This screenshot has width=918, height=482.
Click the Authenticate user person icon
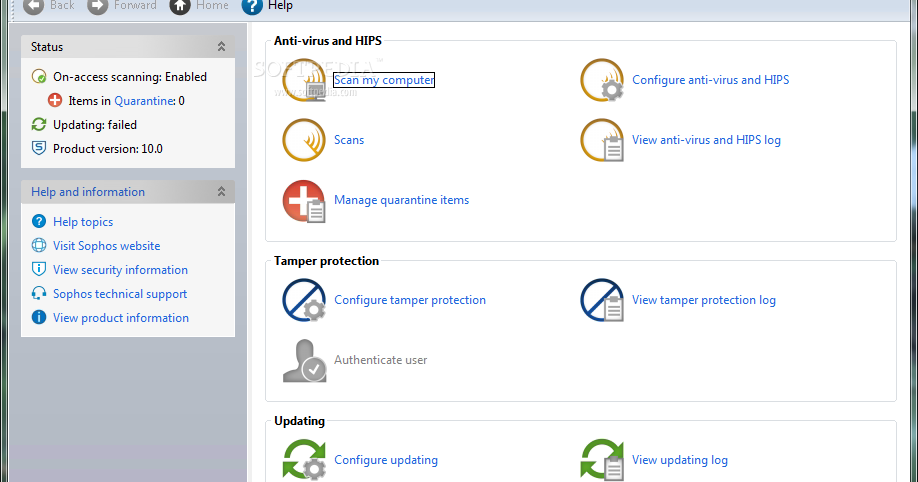304,361
